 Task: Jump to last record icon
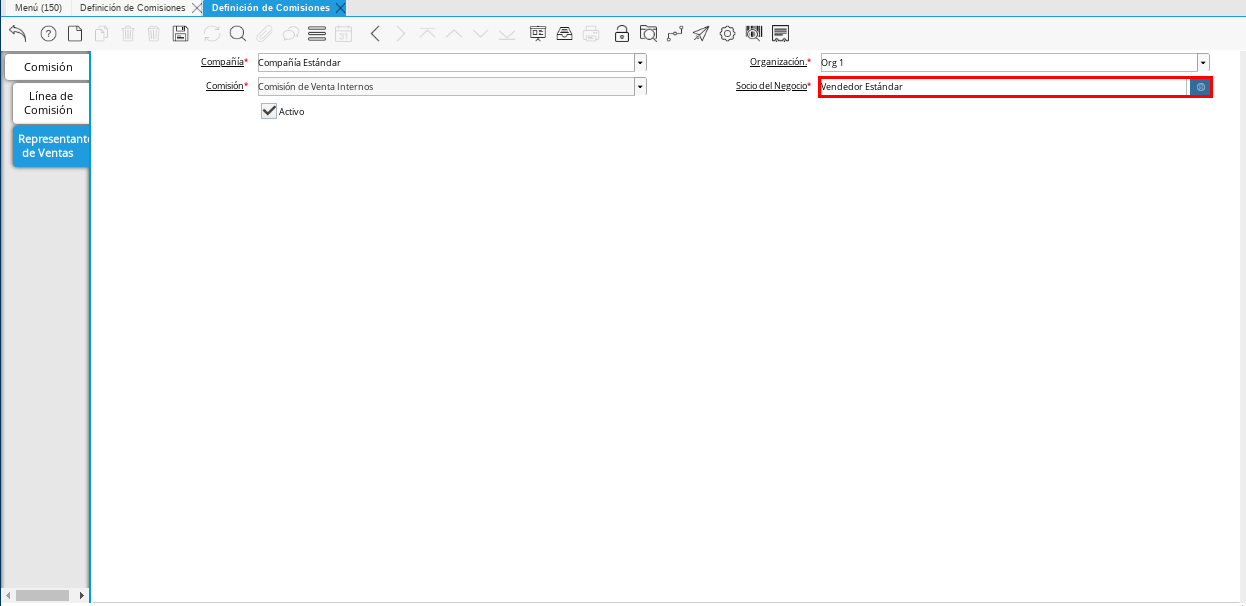tap(507, 33)
